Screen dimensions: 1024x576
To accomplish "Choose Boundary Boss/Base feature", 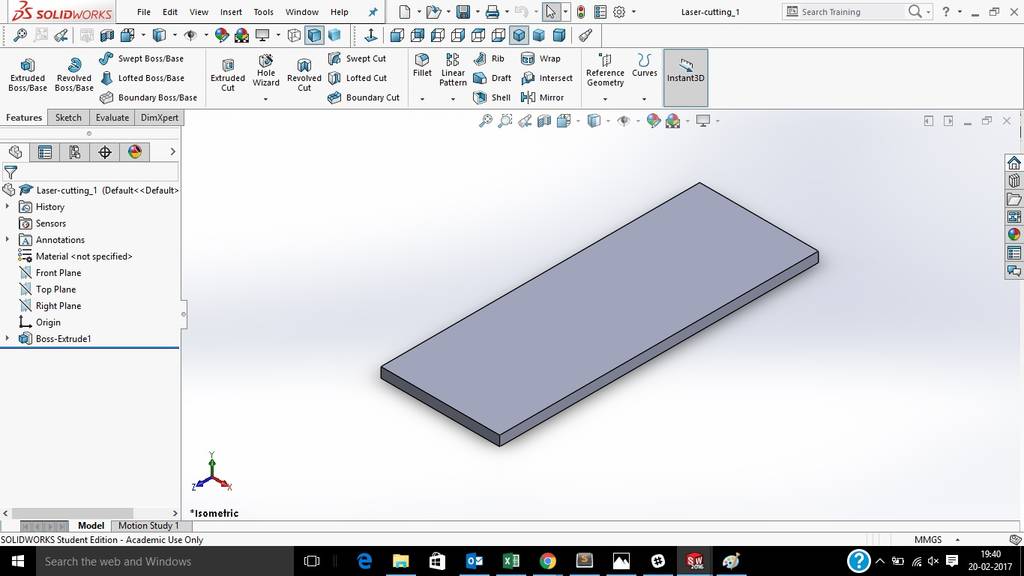I will (148, 98).
